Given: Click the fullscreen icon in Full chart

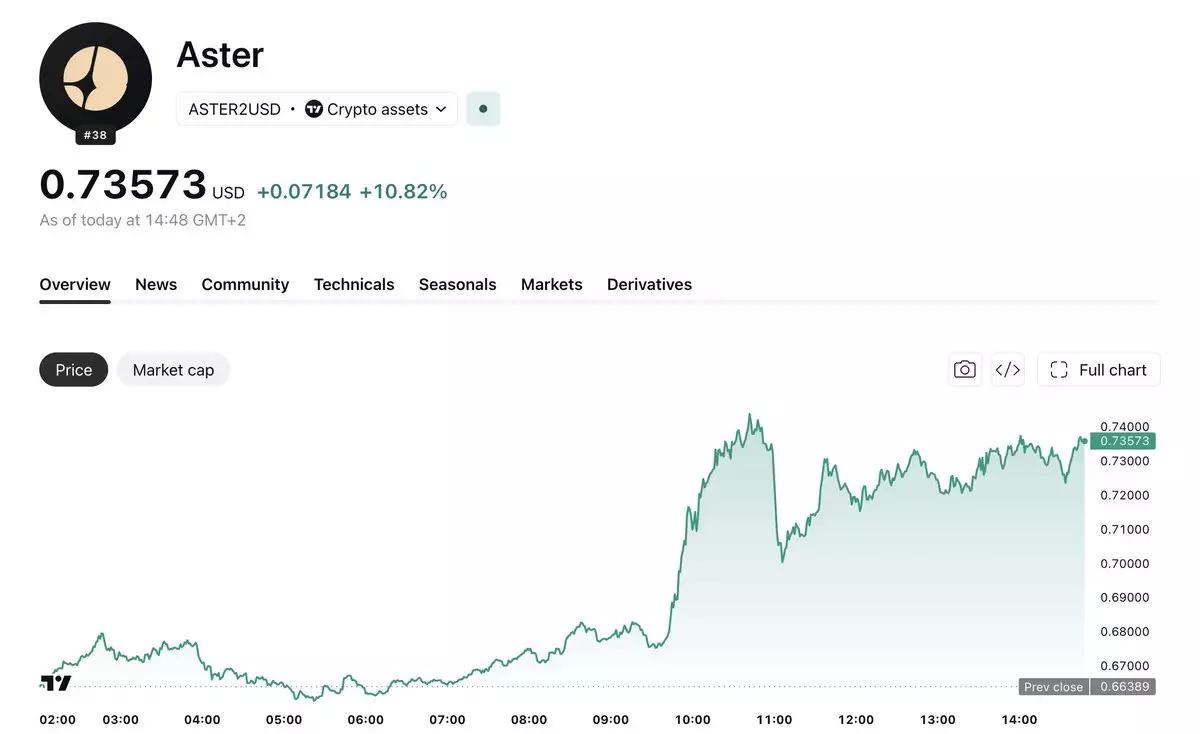Looking at the screenshot, I should [1059, 370].
